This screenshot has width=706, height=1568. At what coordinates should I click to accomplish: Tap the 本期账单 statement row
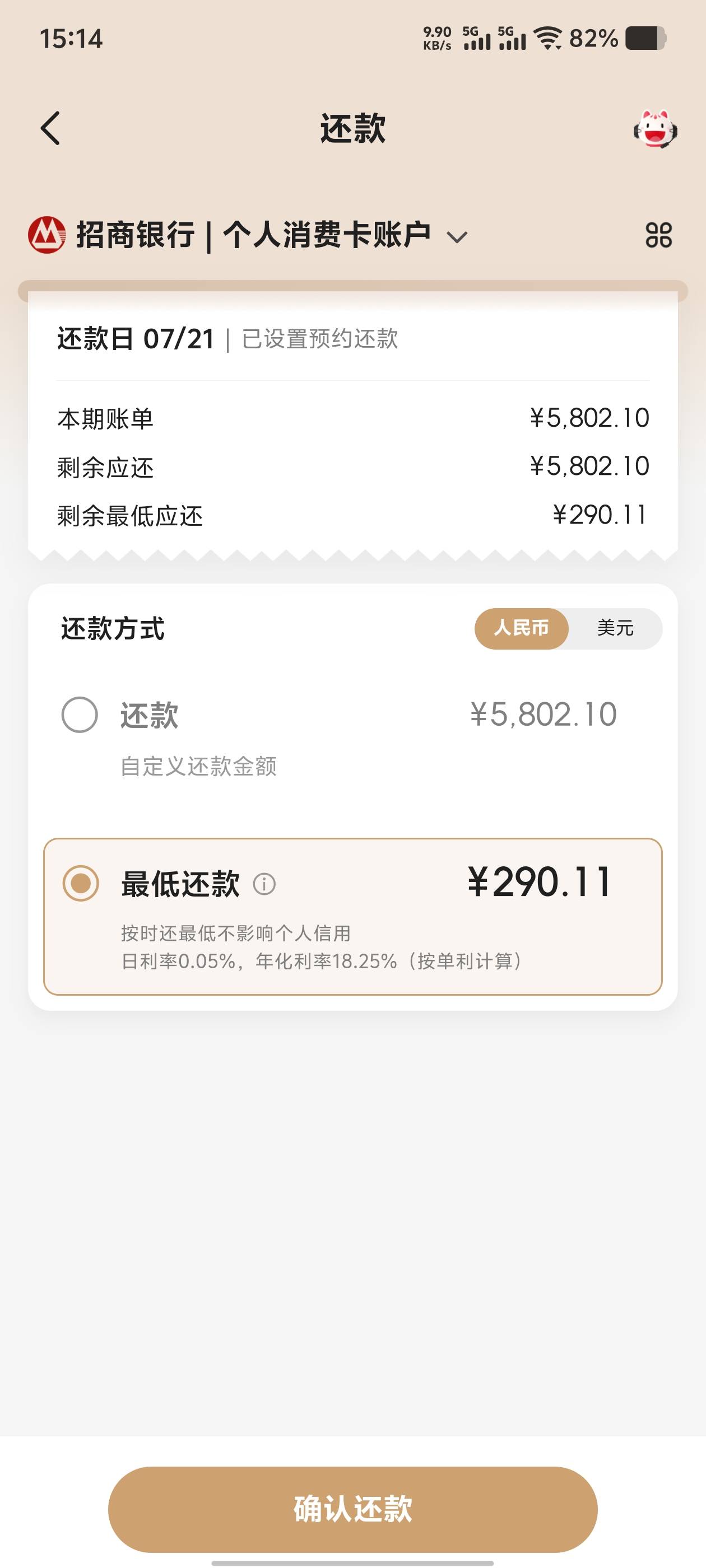coord(354,419)
